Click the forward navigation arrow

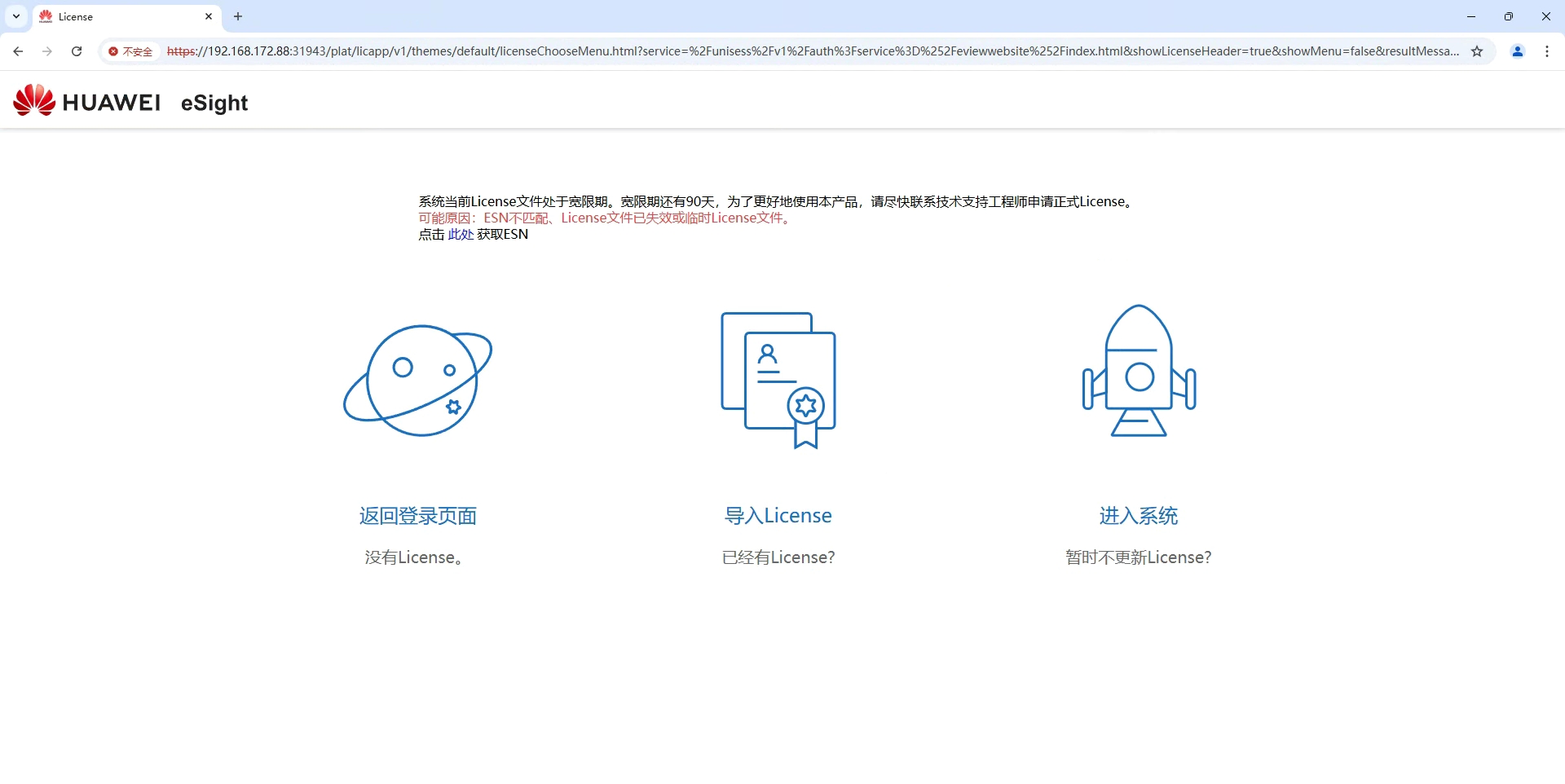click(47, 51)
